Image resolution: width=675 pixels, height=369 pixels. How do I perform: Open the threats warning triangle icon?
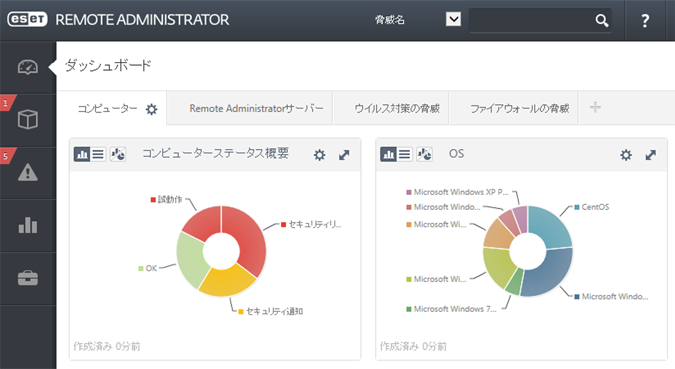pos(28,172)
